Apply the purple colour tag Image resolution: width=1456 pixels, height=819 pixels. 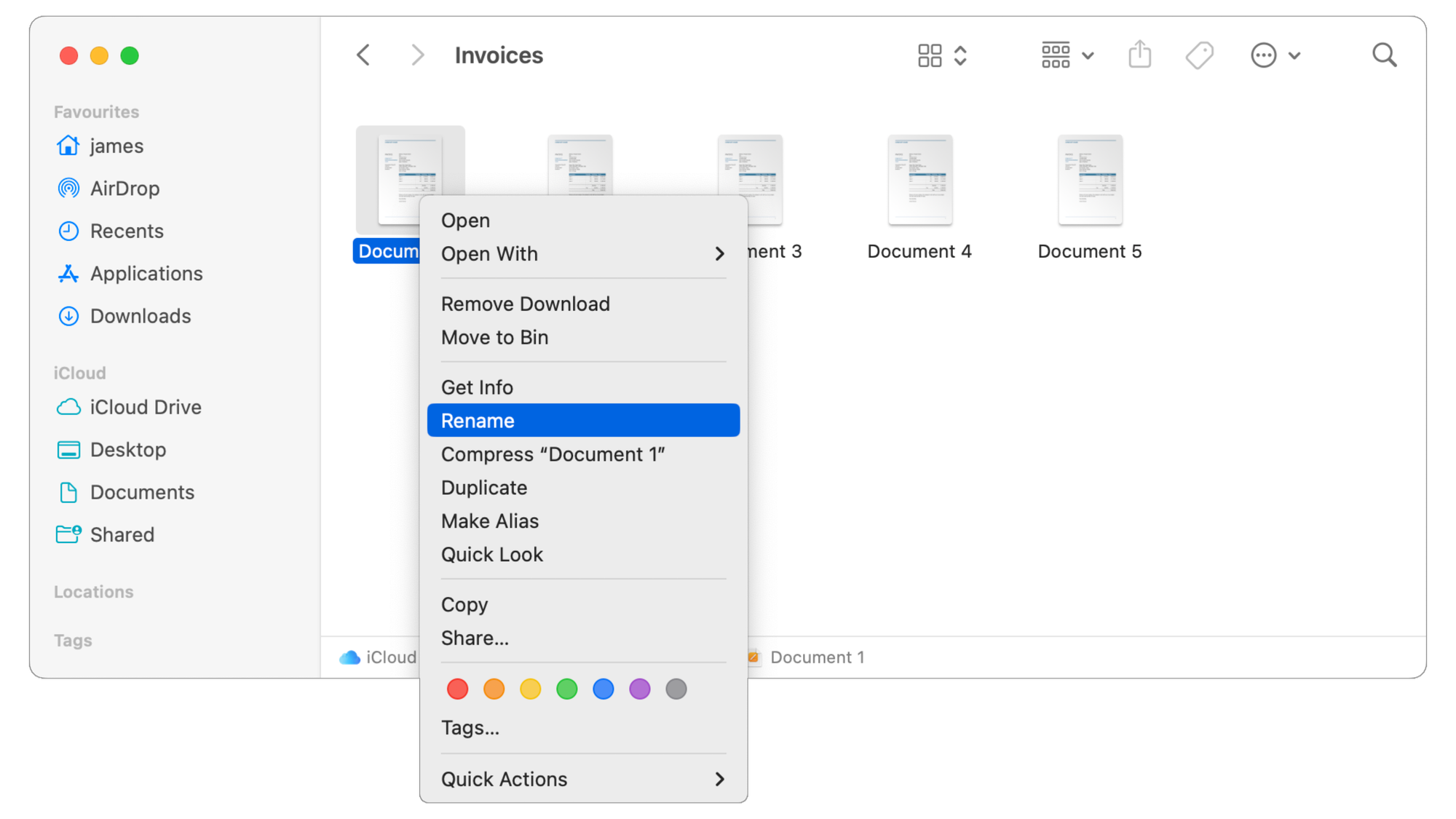pyautogui.click(x=639, y=689)
